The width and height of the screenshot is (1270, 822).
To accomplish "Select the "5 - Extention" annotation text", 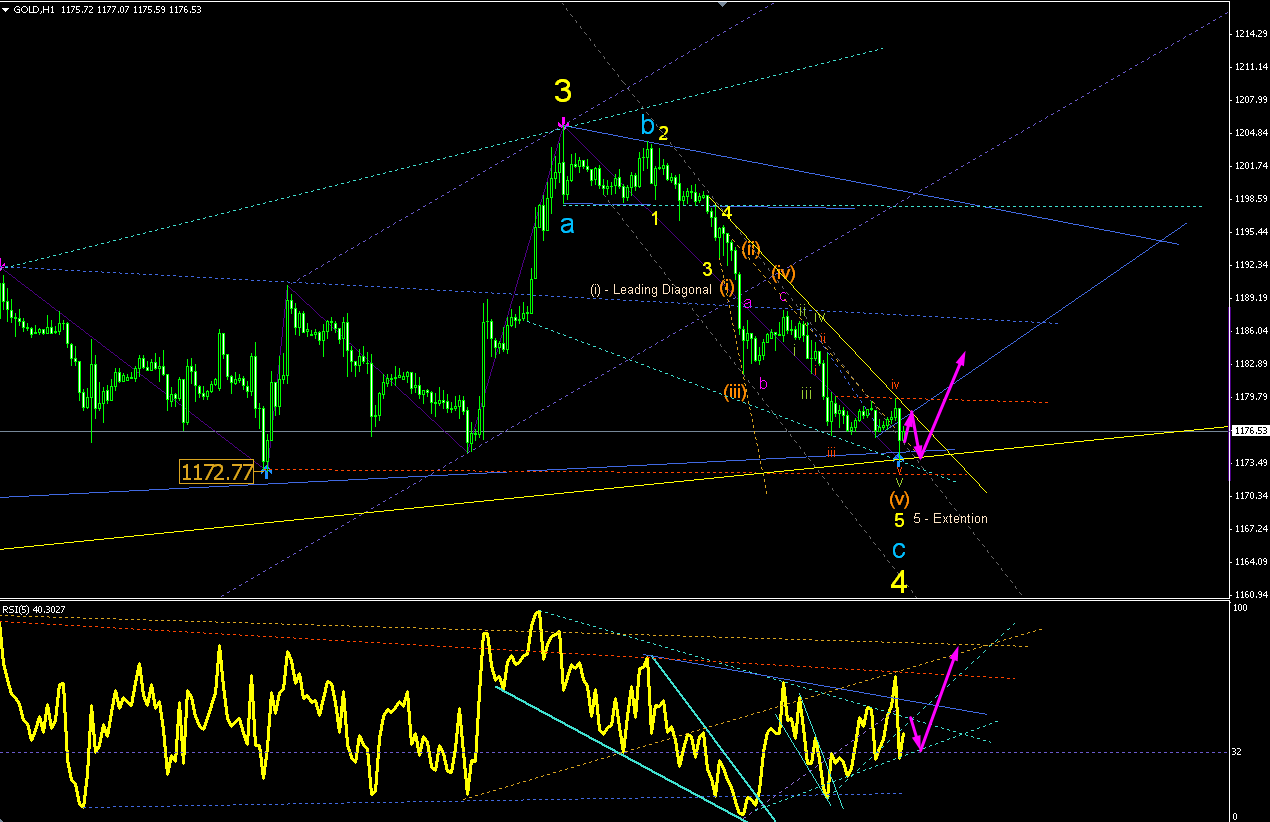I will (x=950, y=518).
